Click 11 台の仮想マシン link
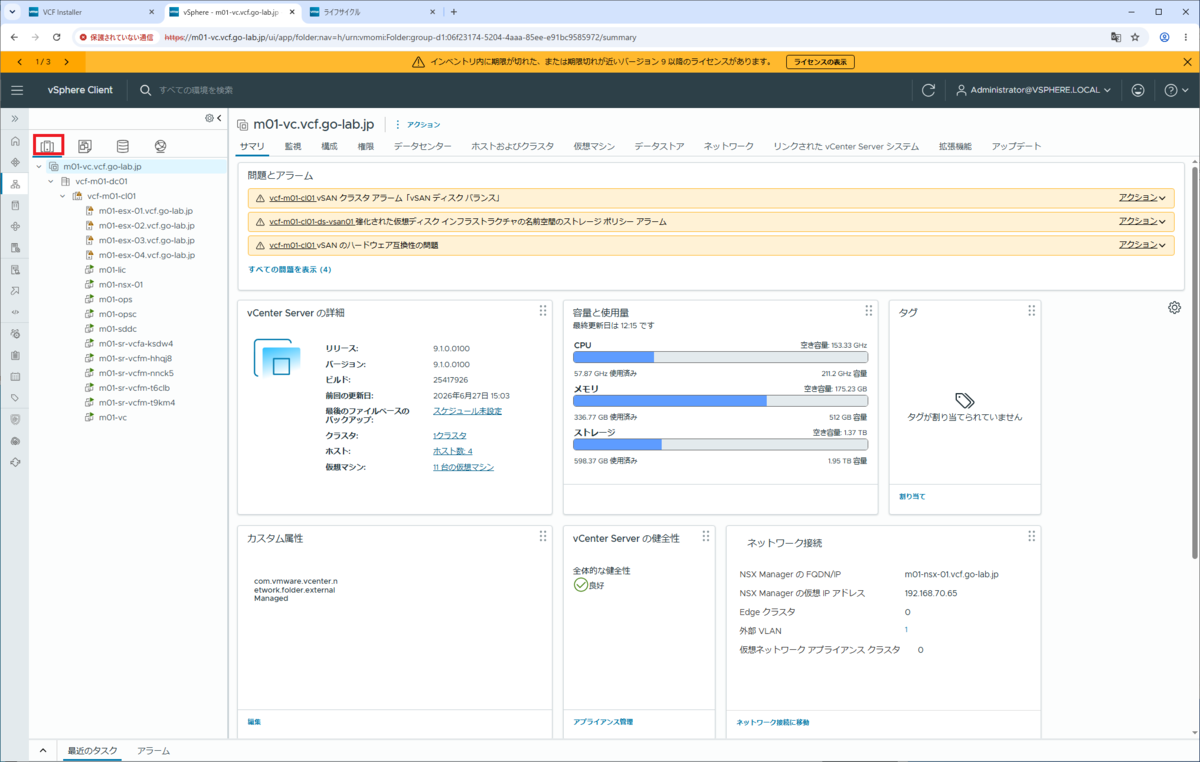1200x762 pixels. click(x=463, y=467)
